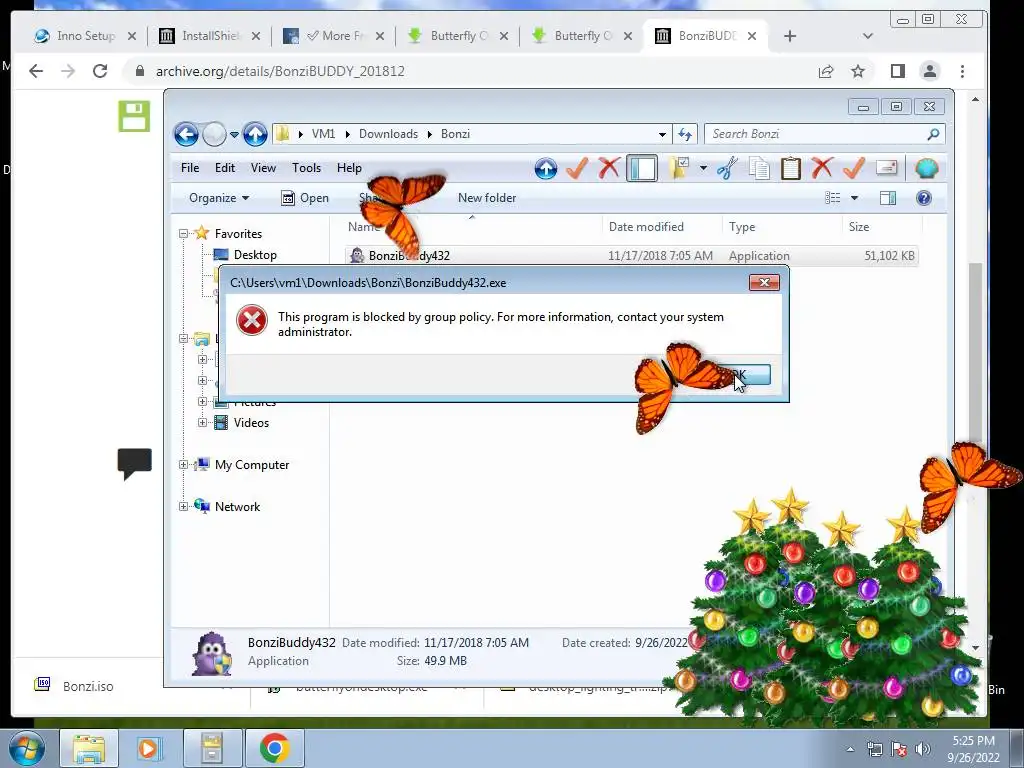Click the Classic Shell Up toolbar icon

(545, 168)
